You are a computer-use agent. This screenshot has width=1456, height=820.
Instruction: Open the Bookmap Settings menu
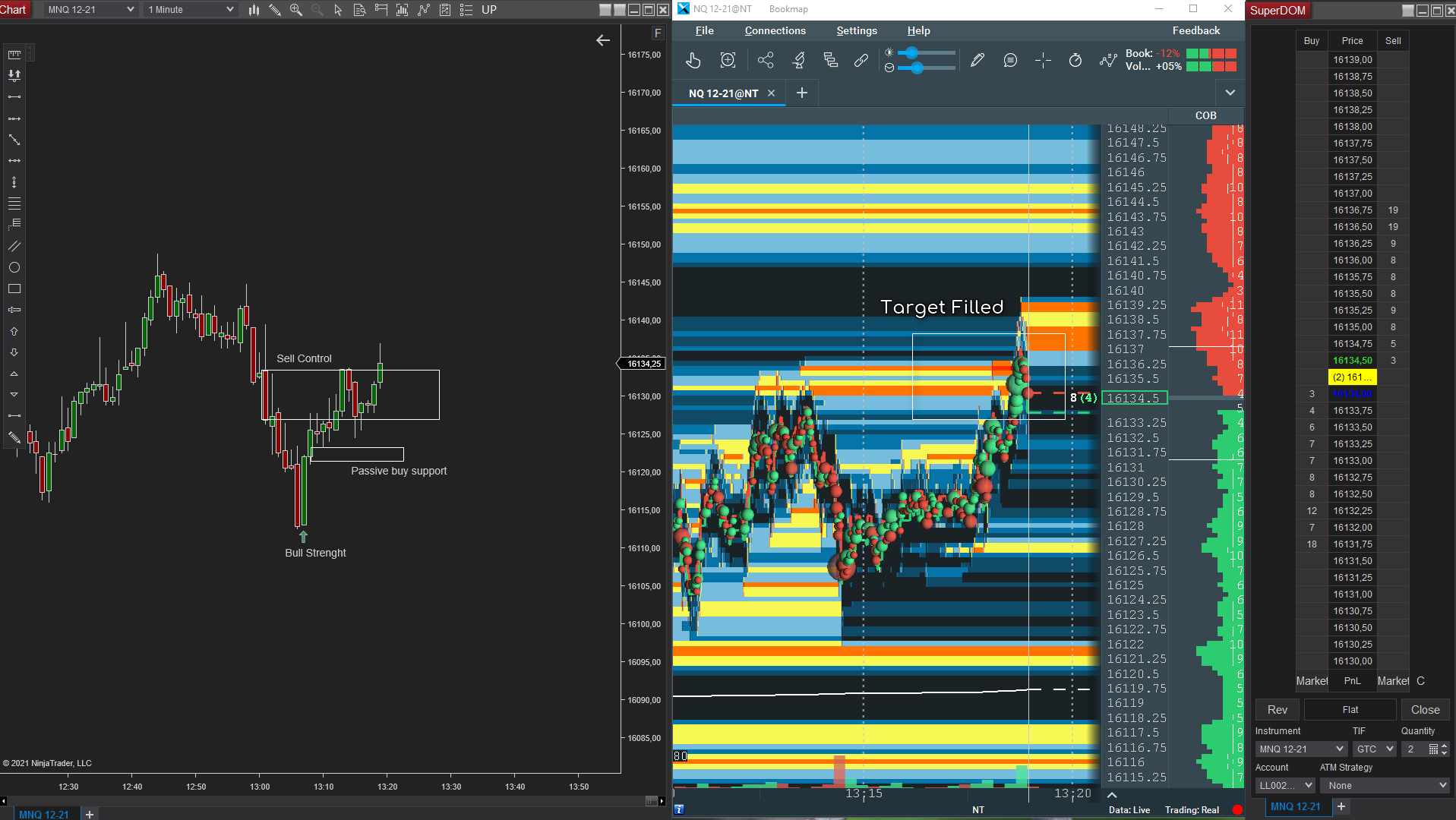tap(857, 30)
